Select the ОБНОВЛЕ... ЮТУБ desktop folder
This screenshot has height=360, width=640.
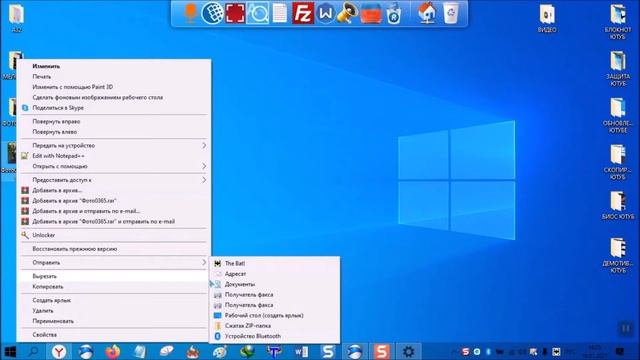tap(618, 116)
